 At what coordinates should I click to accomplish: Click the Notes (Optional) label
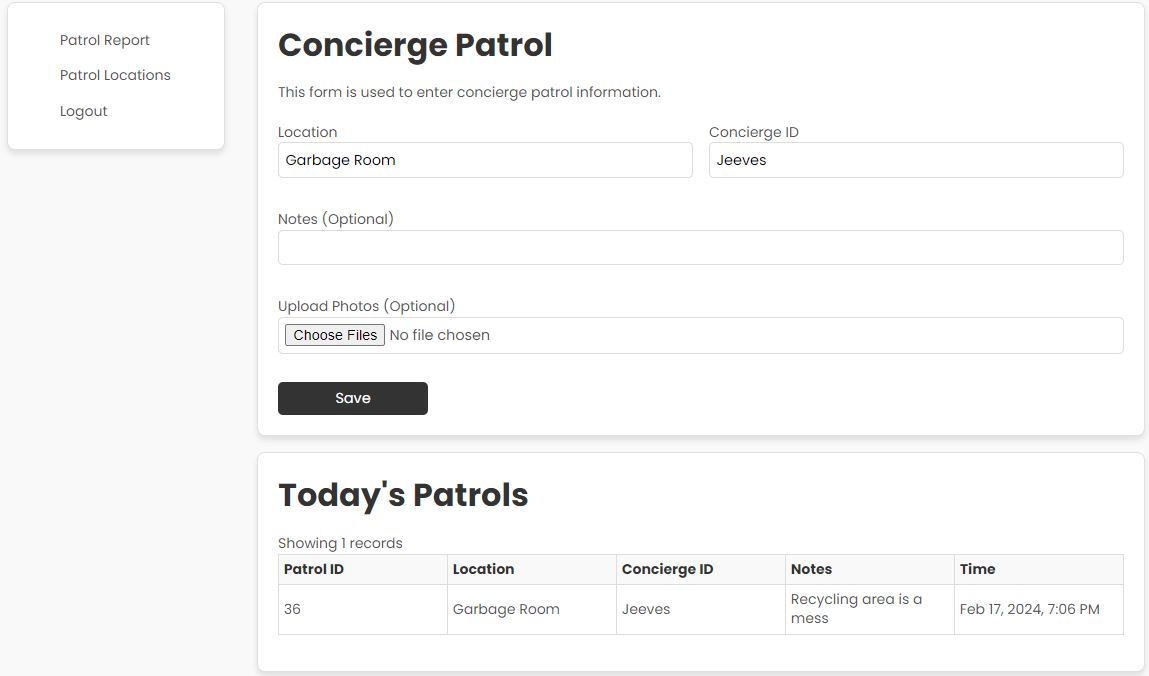coord(336,219)
